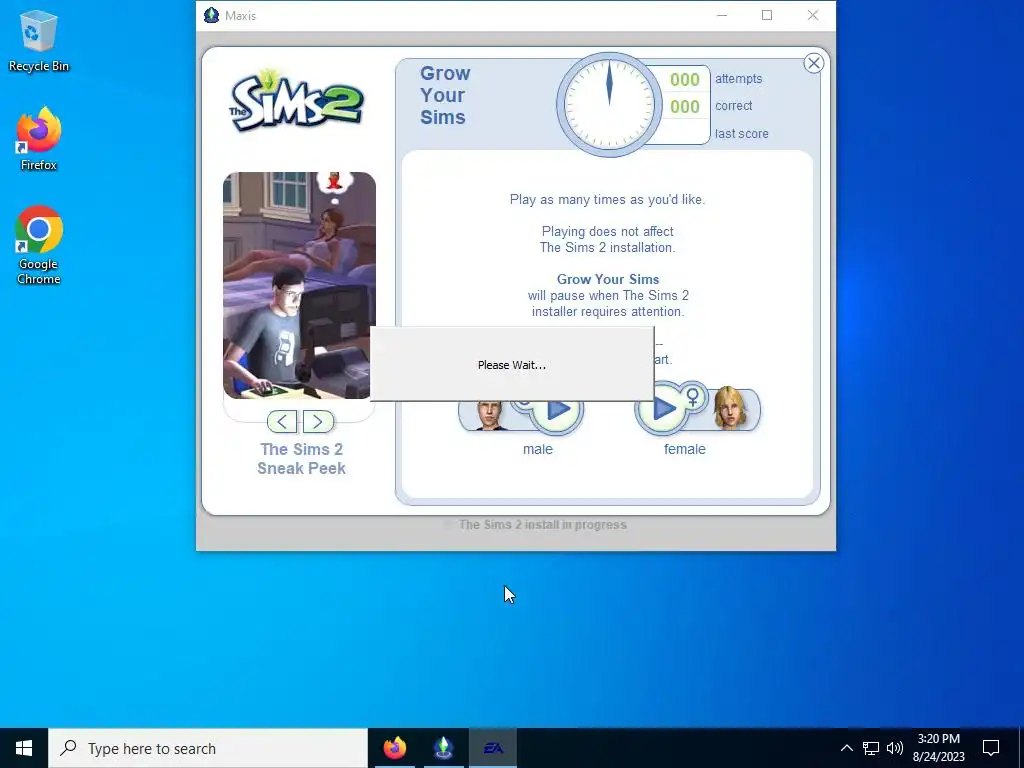Image resolution: width=1024 pixels, height=768 pixels.
Task: Click the Maxis window title icon
Action: point(211,15)
